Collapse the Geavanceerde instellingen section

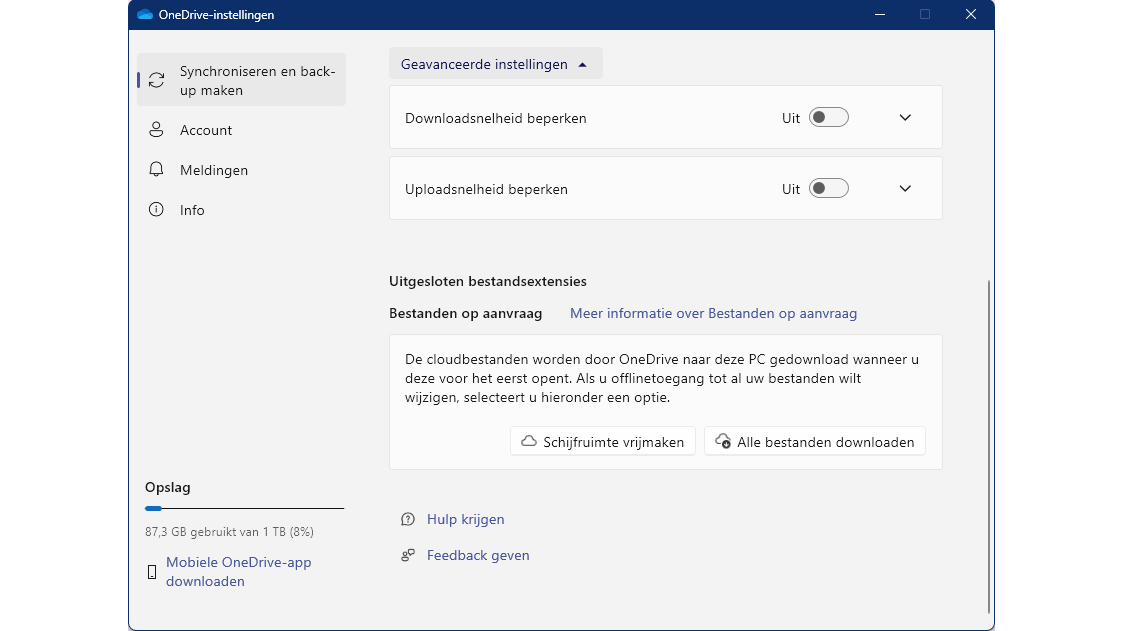coord(495,64)
